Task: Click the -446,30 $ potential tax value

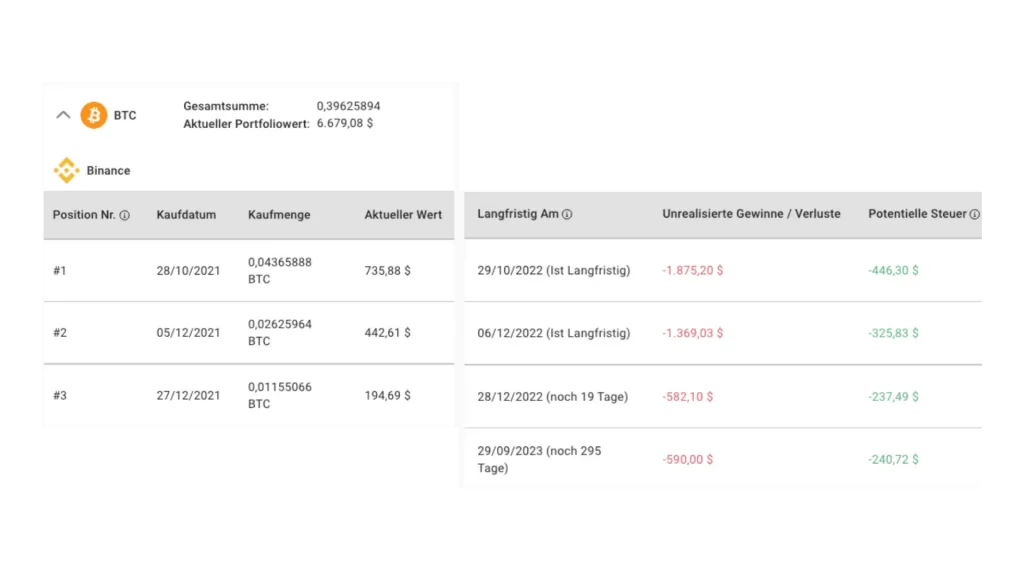Action: click(x=893, y=271)
